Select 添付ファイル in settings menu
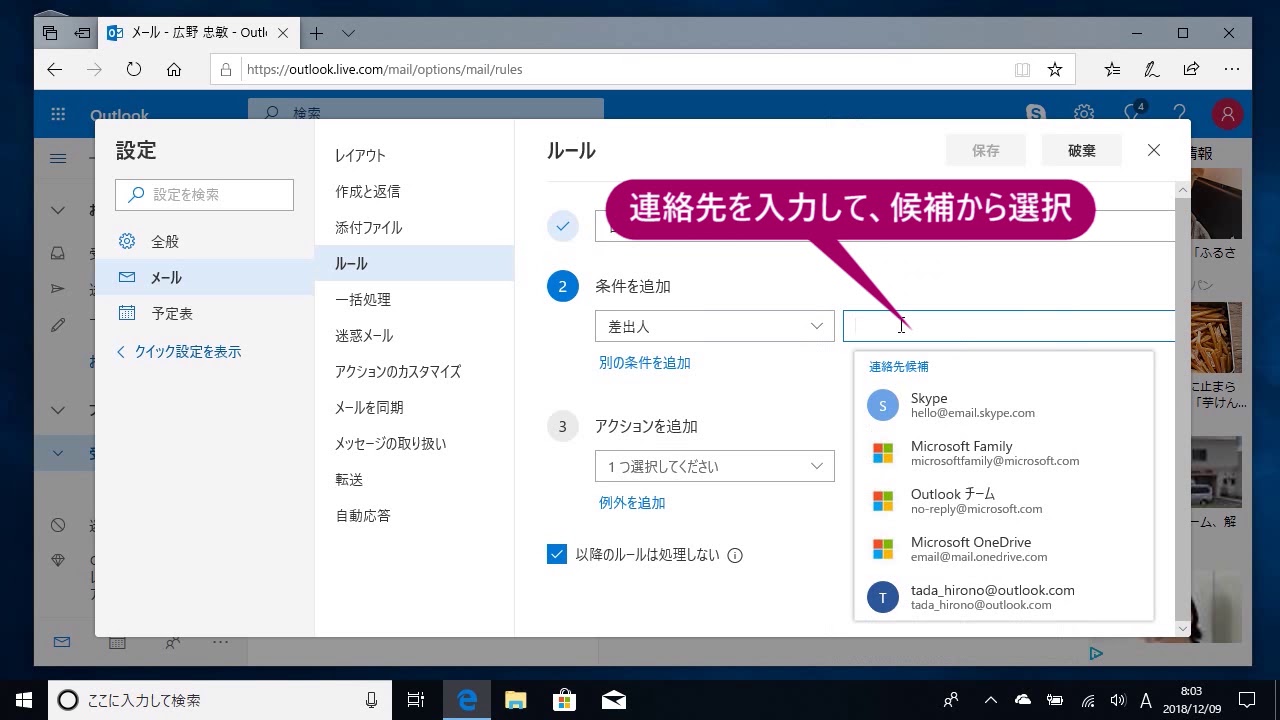 point(414,228)
